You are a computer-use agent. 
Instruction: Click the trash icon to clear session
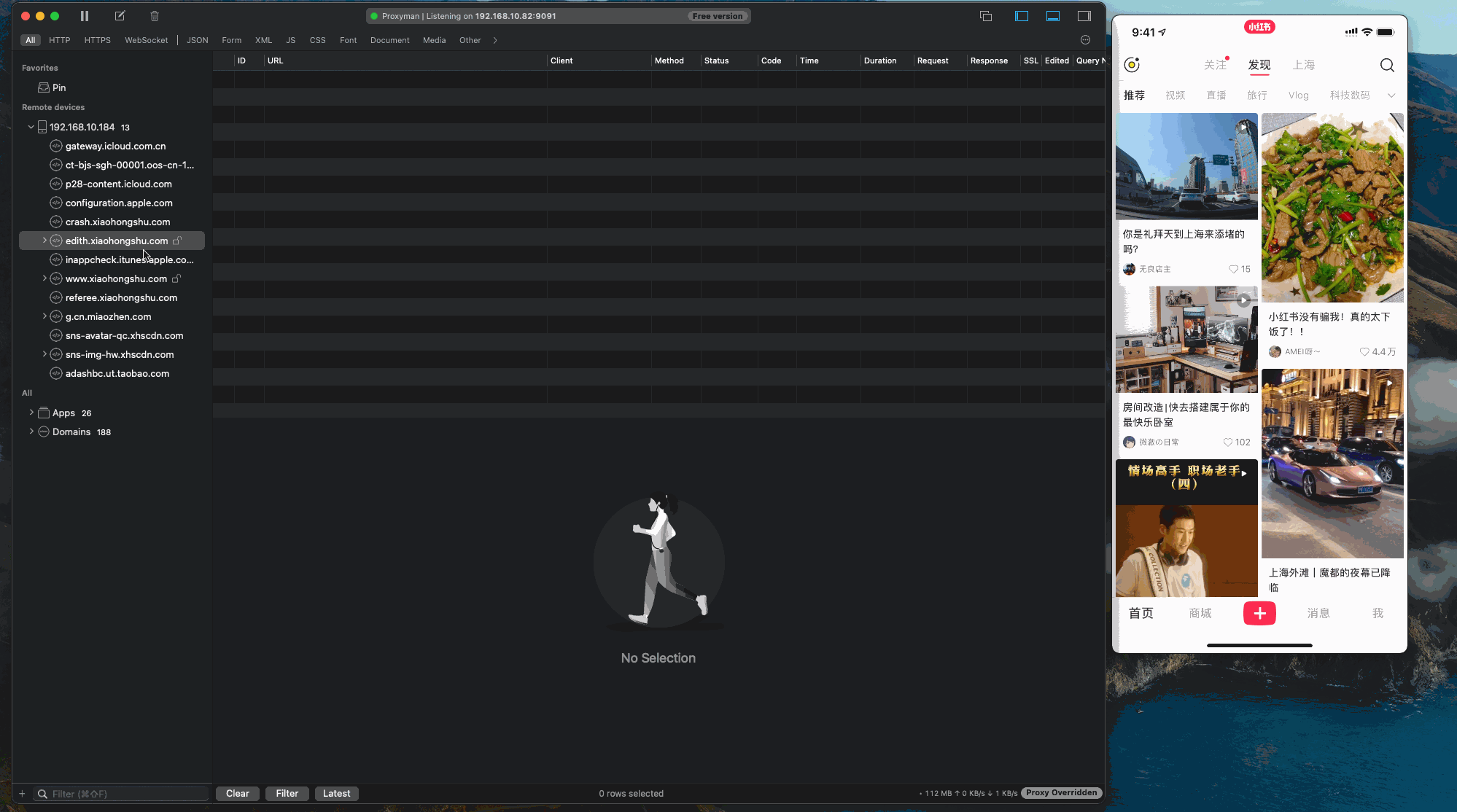155,16
